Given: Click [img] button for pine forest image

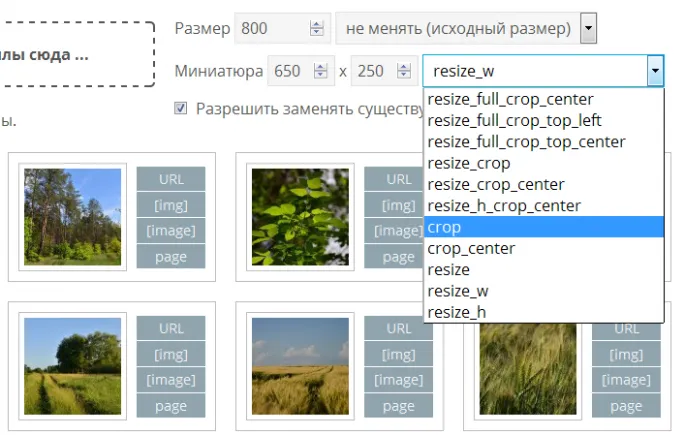Looking at the screenshot, I should 170,205.
